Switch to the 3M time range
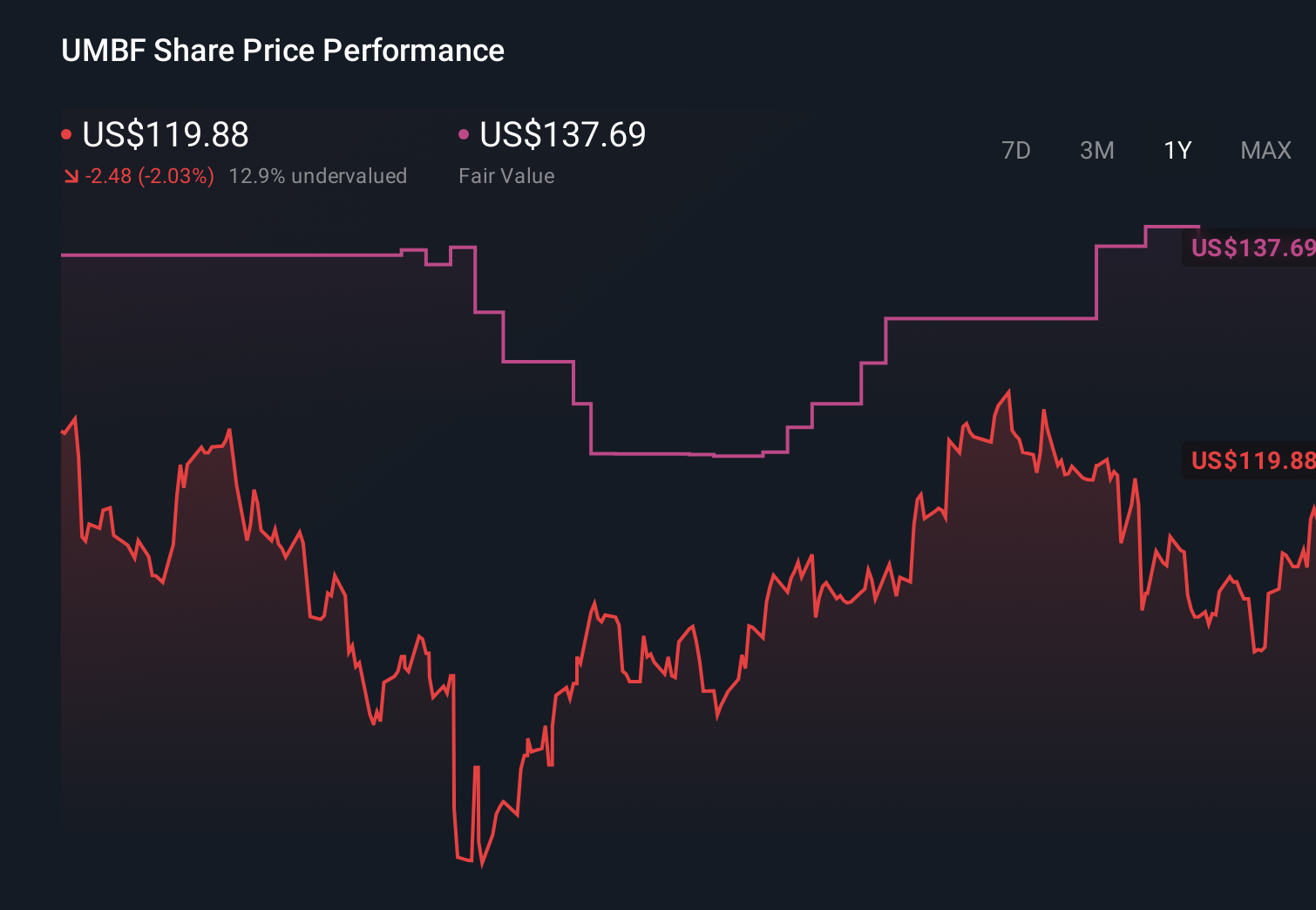The image size is (1316, 910). [1097, 150]
